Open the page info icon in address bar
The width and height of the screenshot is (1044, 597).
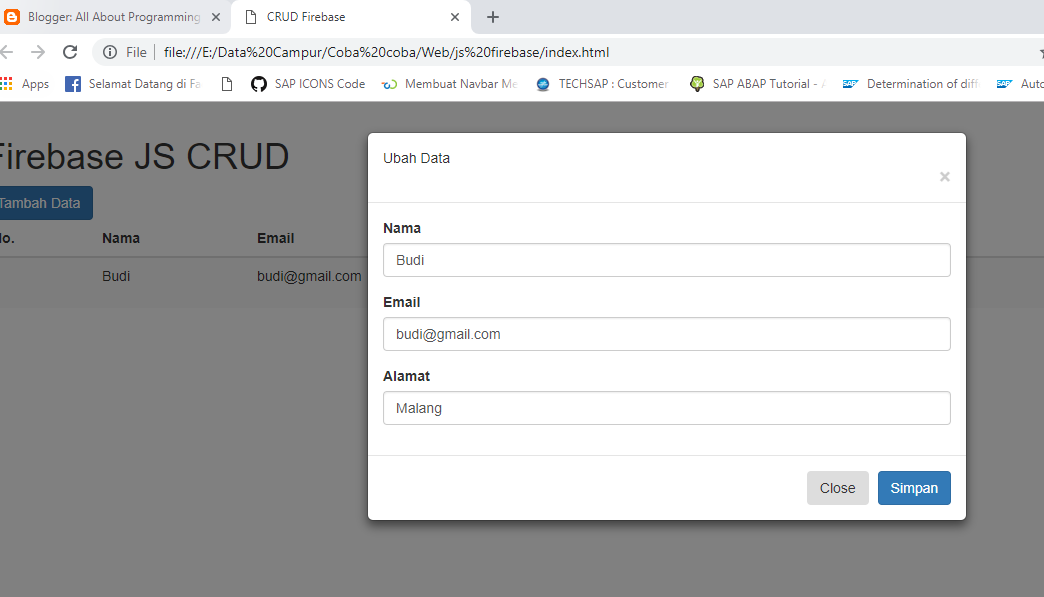109,51
